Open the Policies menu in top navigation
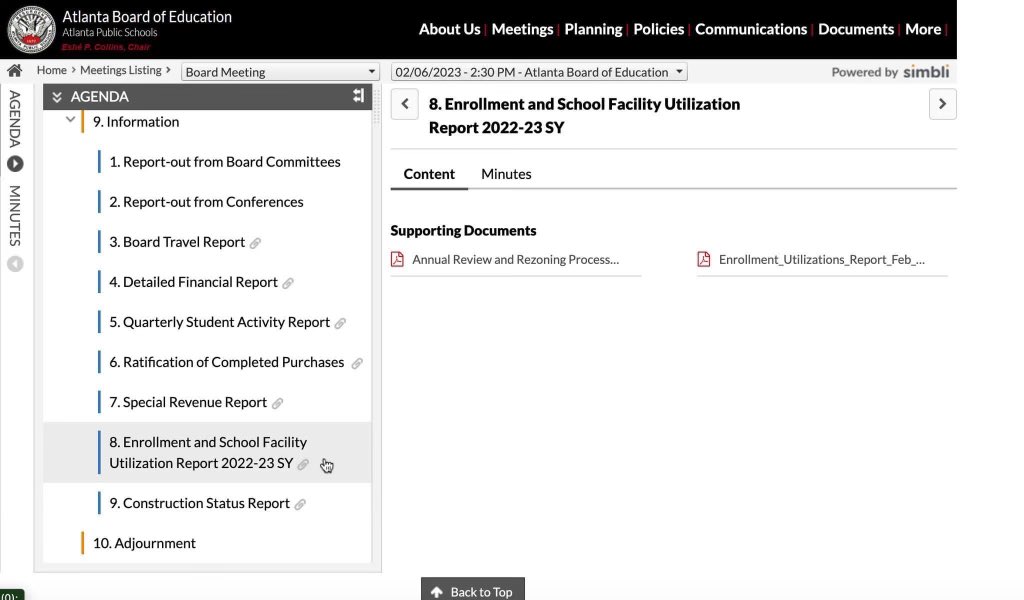Image resolution: width=1024 pixels, height=600 pixels. pyautogui.click(x=658, y=29)
